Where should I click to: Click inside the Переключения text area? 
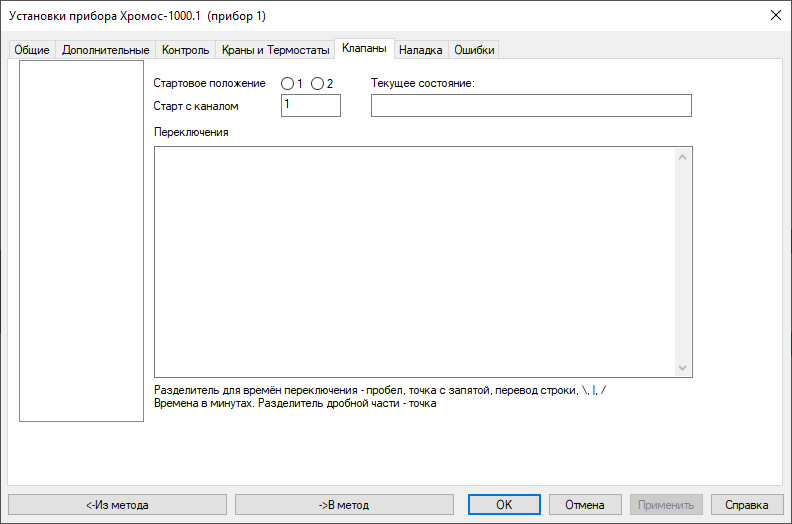click(x=415, y=262)
